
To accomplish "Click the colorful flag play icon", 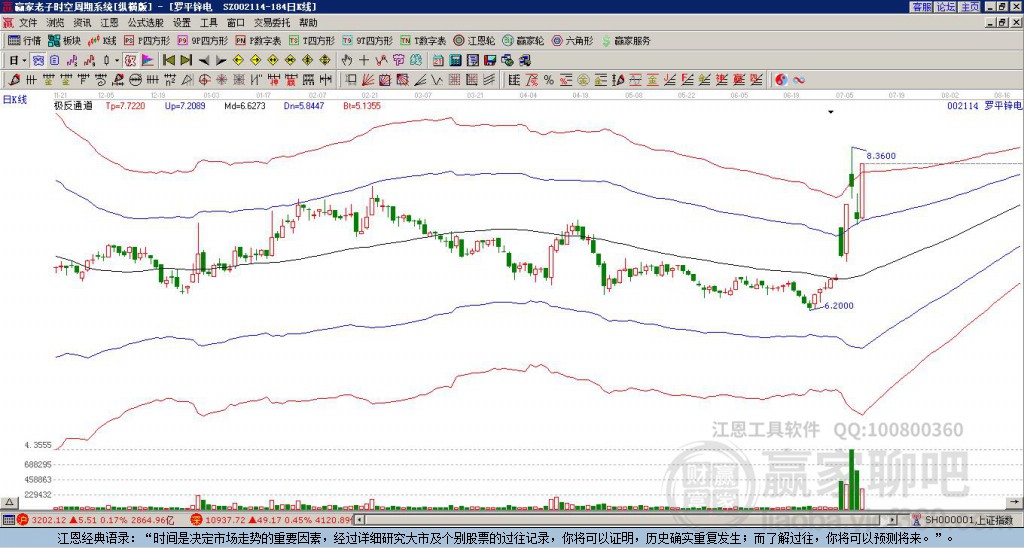I will [148, 61].
